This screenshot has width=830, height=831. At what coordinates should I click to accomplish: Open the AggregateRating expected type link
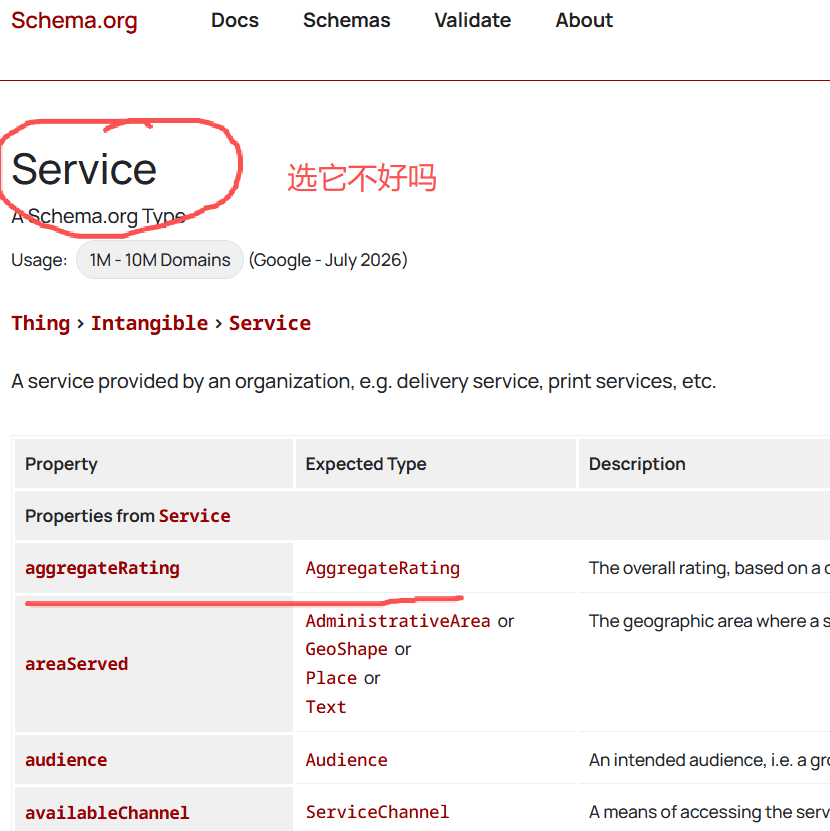coord(383,568)
